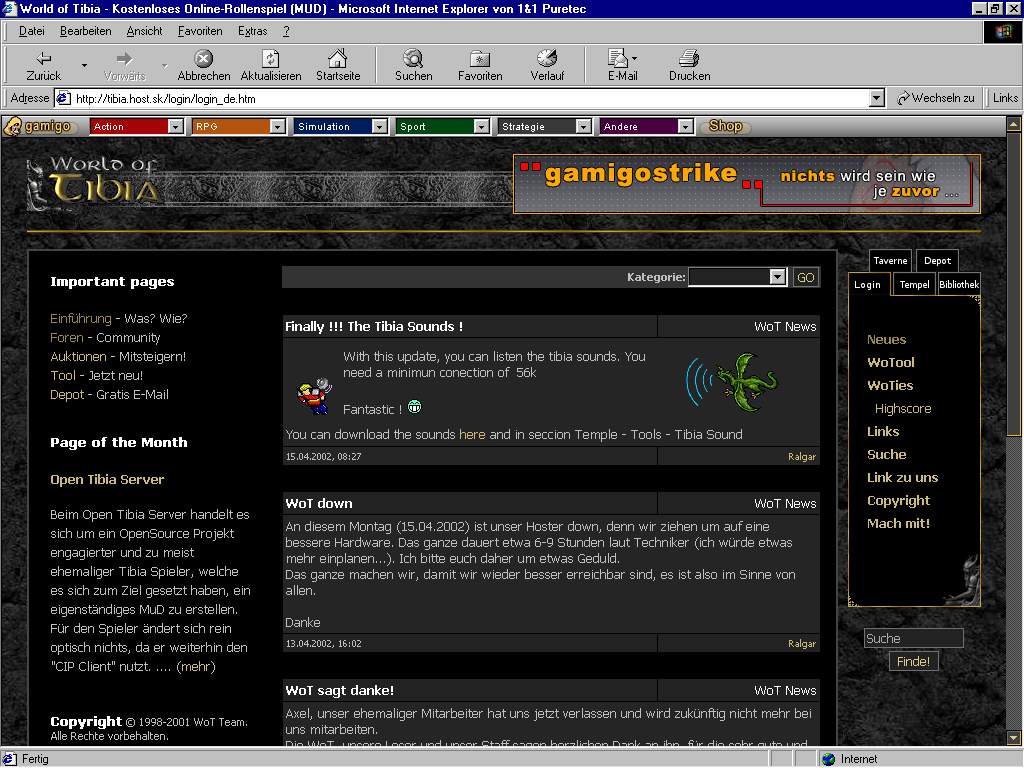
Task: Stop loading with the Abbrechen icon
Action: (204, 59)
